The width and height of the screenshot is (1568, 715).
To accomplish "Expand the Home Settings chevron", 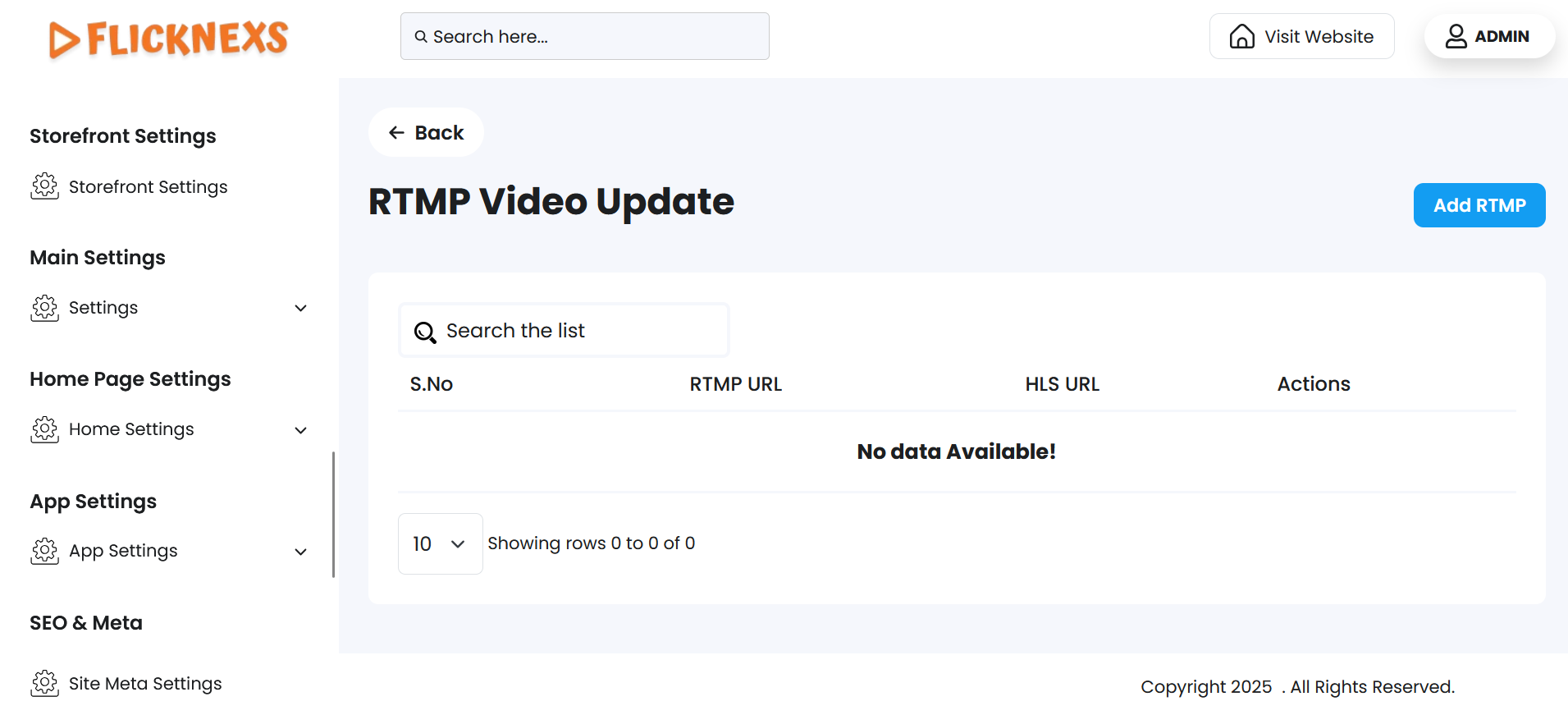I will [x=301, y=430].
